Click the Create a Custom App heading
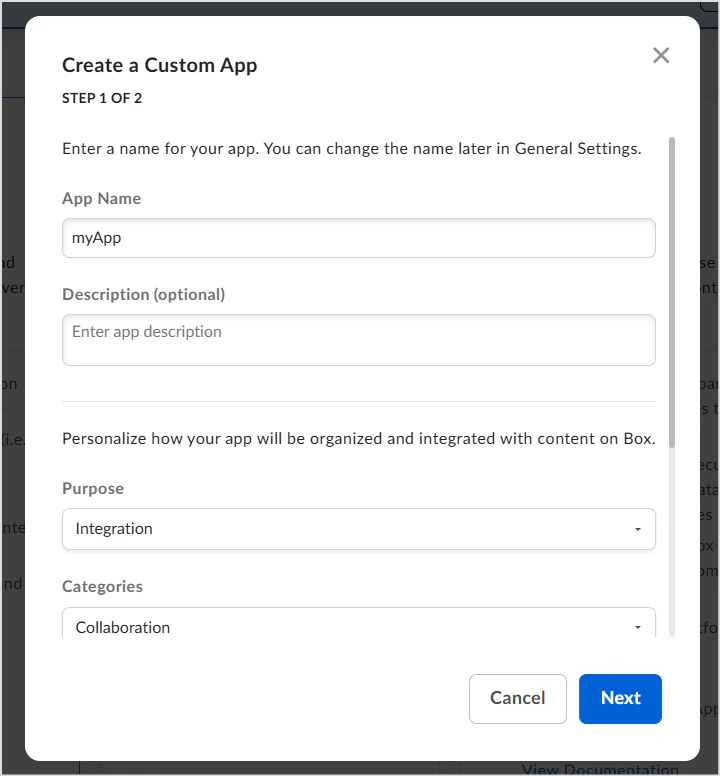 click(159, 65)
